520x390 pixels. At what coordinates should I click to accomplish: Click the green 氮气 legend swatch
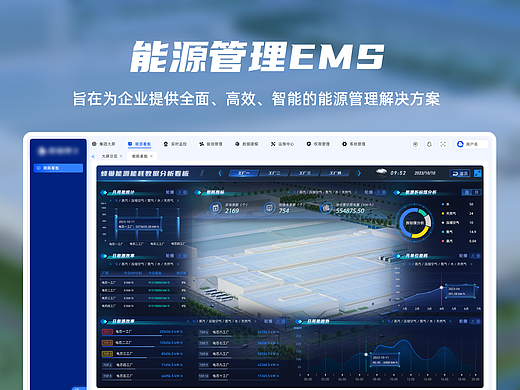coord(443,232)
